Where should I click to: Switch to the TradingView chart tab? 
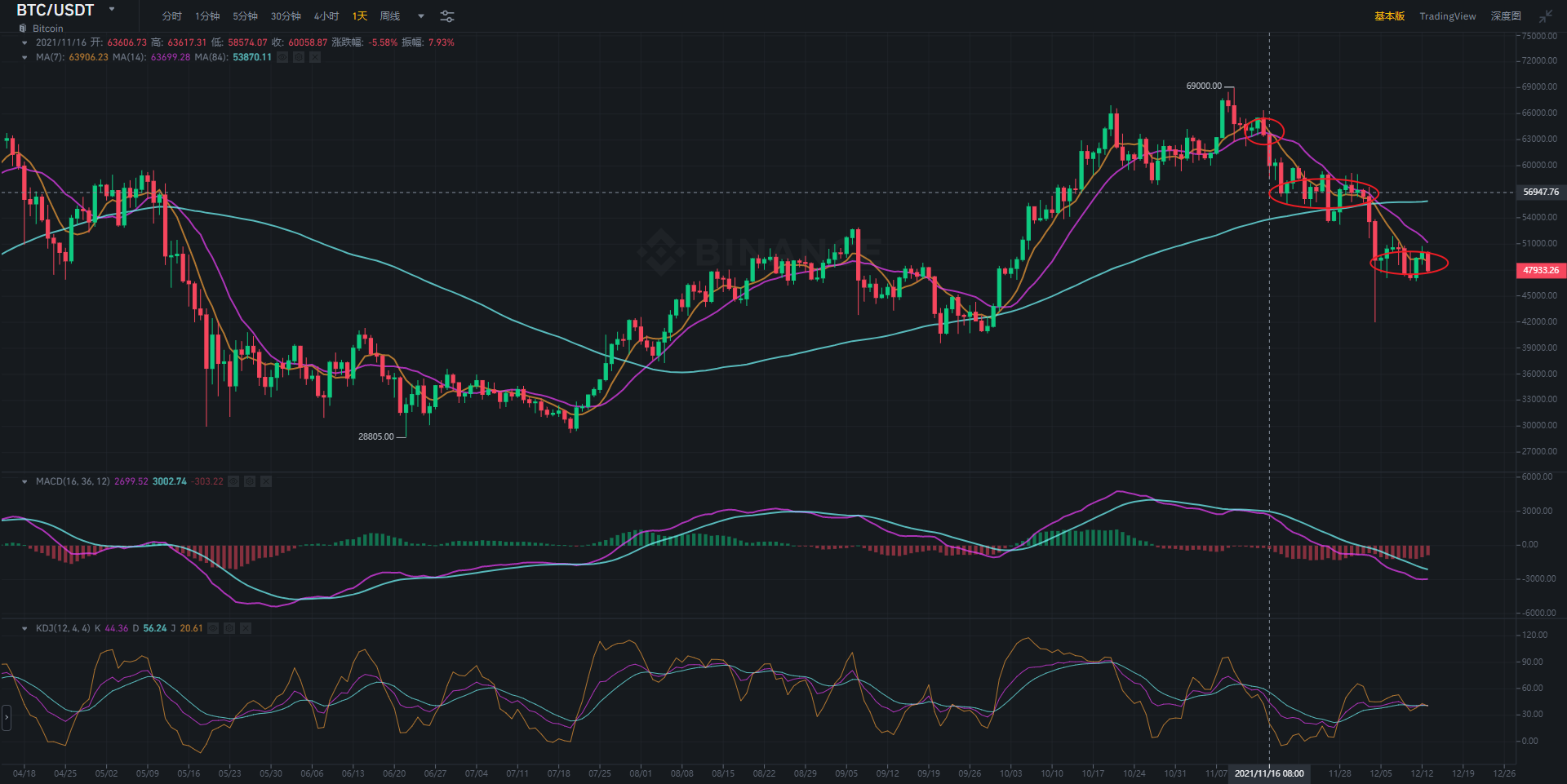[1447, 16]
